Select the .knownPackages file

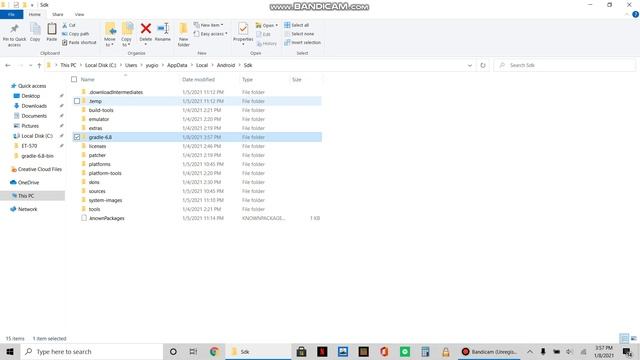click(107, 218)
